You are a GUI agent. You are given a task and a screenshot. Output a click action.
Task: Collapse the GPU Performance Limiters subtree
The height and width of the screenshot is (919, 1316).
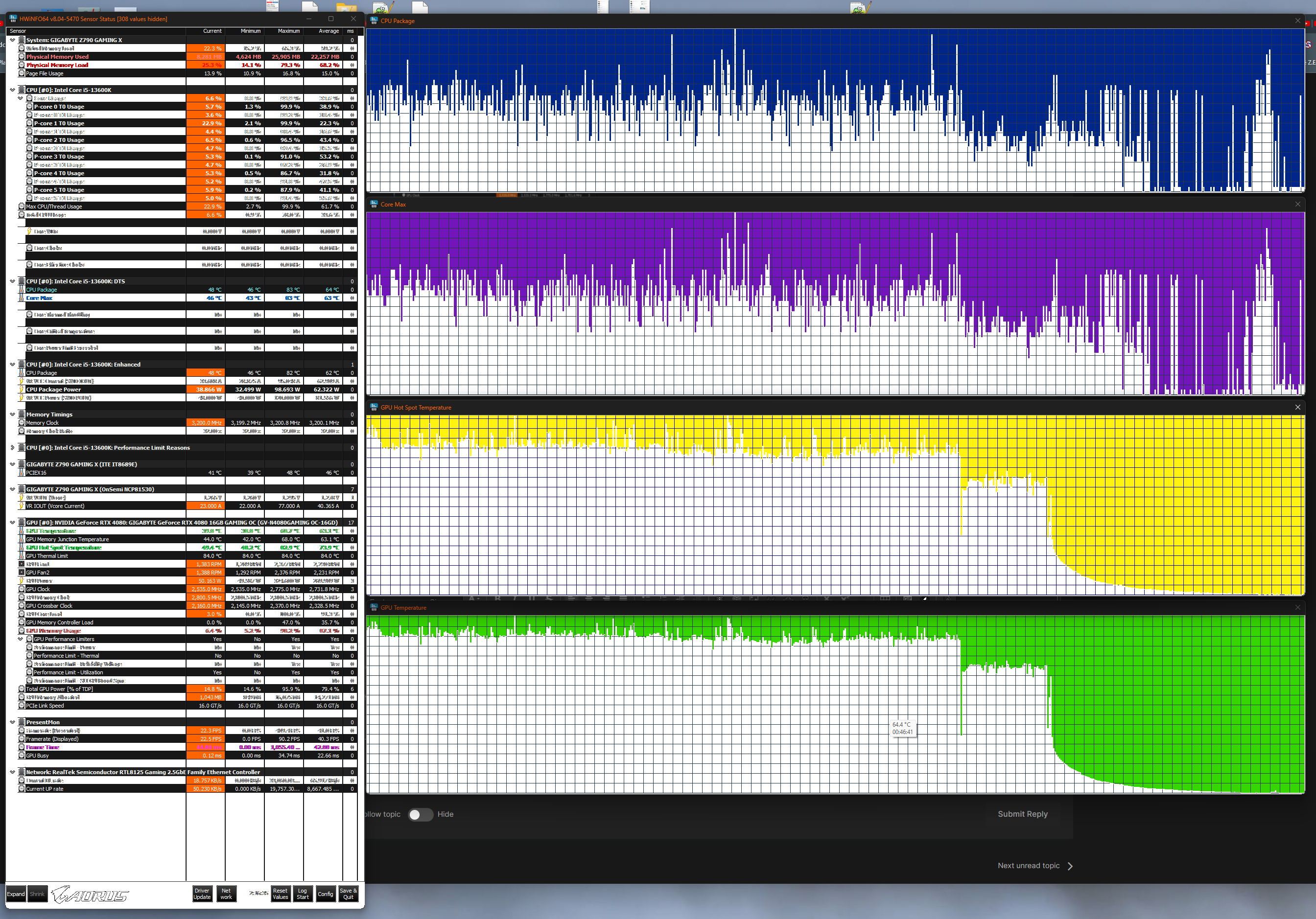click(20, 640)
